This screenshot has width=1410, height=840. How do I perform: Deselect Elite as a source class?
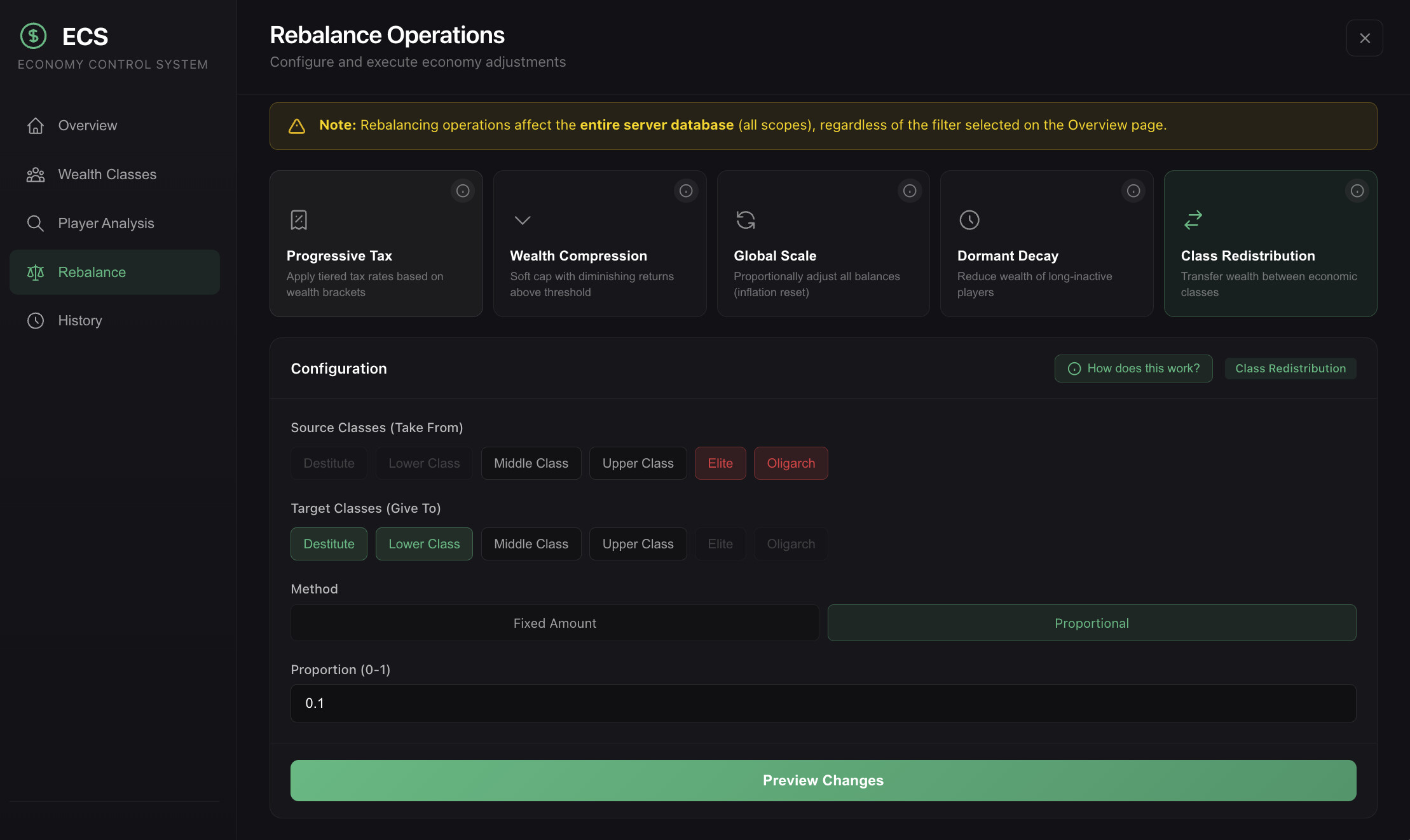(x=720, y=463)
